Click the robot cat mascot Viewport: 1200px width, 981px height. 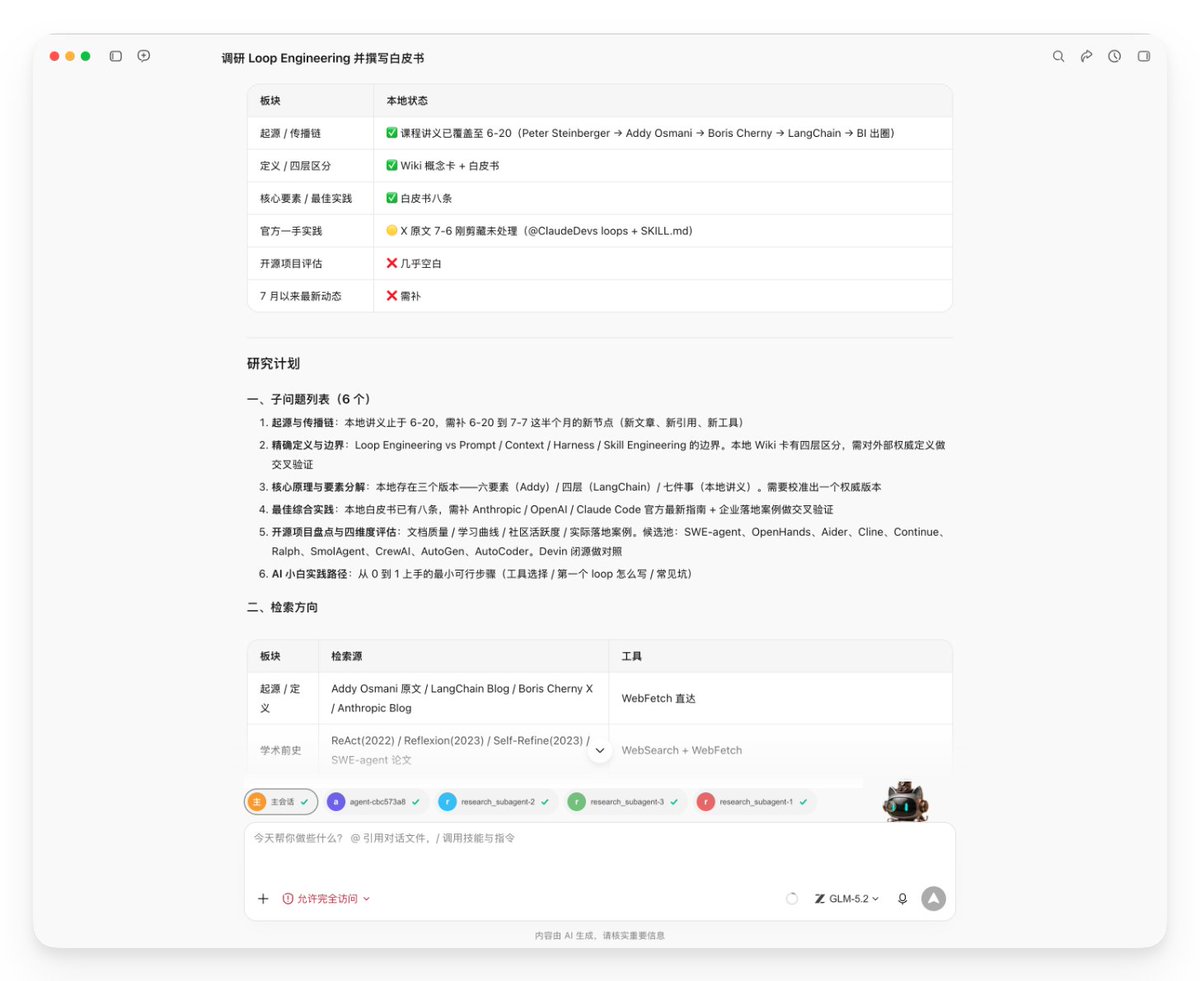coord(907,801)
